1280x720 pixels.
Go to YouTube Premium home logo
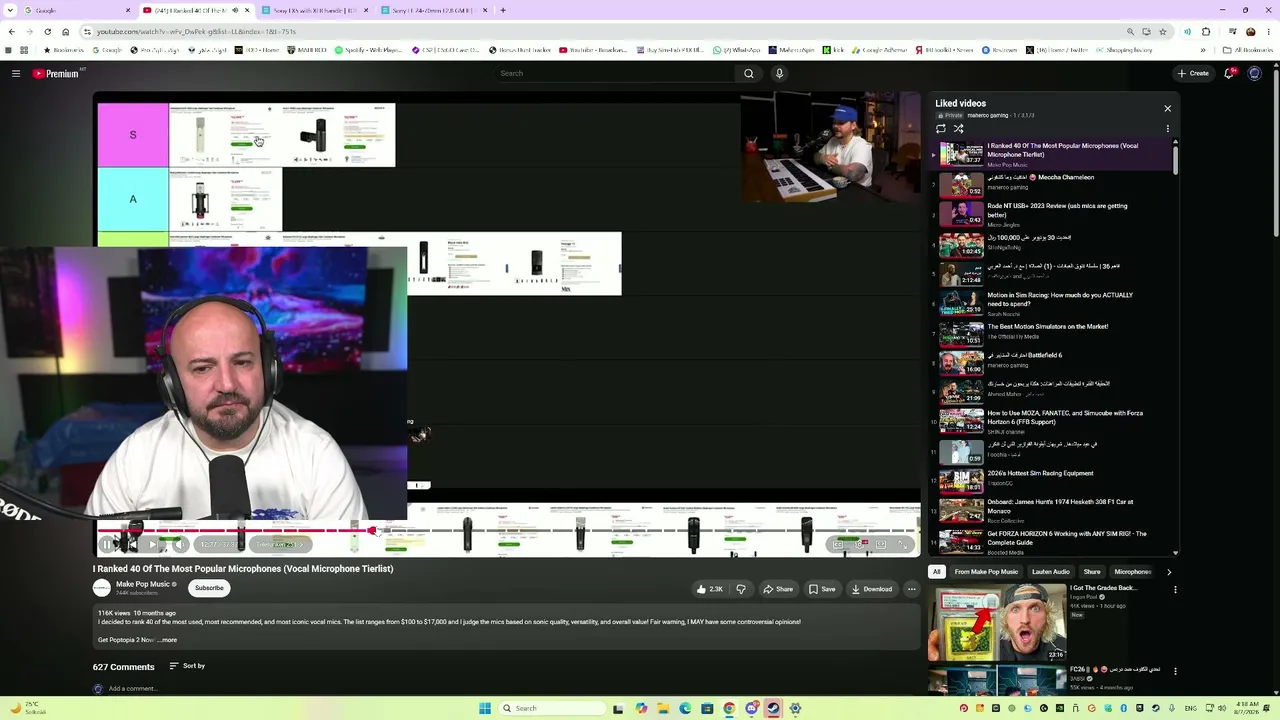point(56,73)
